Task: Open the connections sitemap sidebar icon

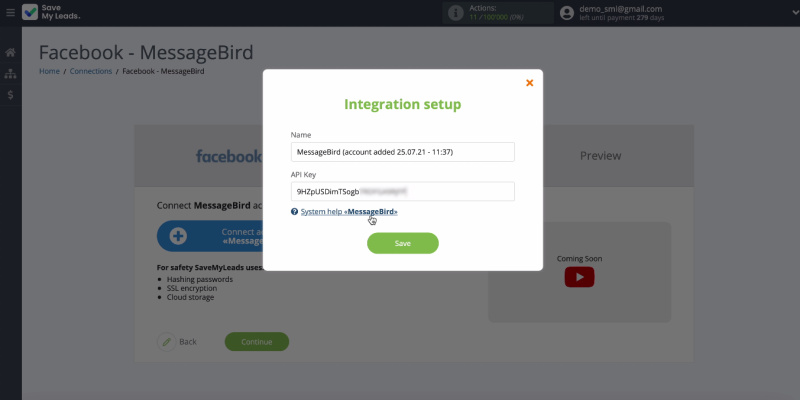Action: pos(10,73)
